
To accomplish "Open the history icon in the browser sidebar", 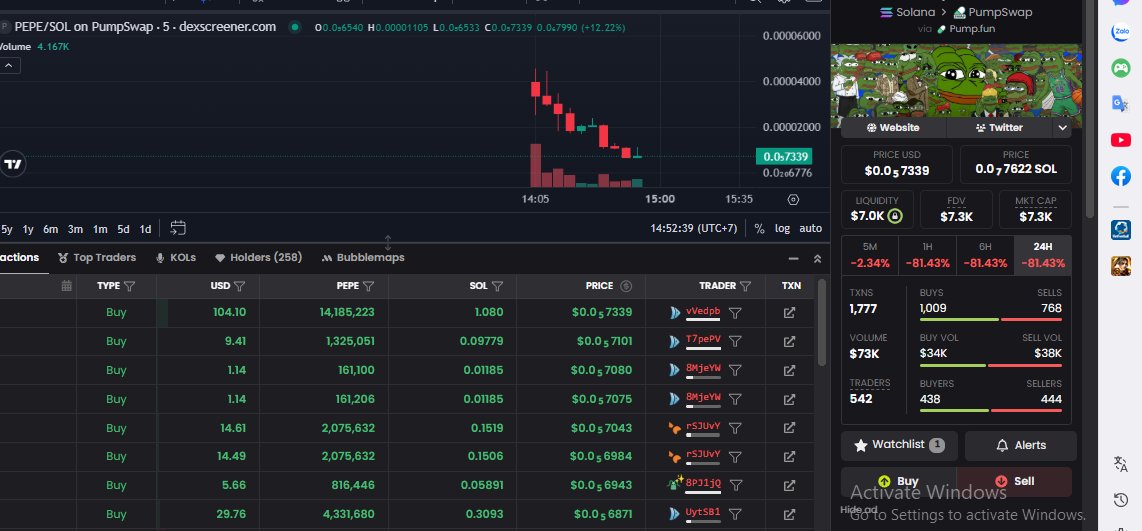I will 1121,500.
